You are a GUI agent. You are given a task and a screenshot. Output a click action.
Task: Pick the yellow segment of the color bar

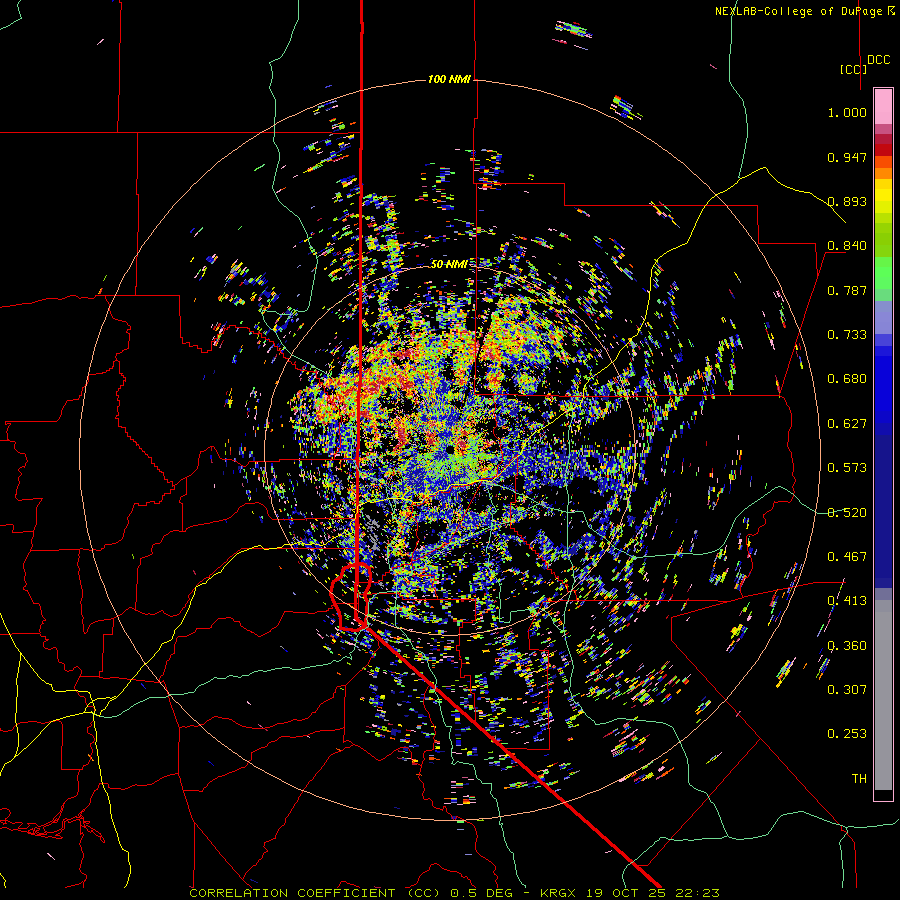(x=883, y=195)
